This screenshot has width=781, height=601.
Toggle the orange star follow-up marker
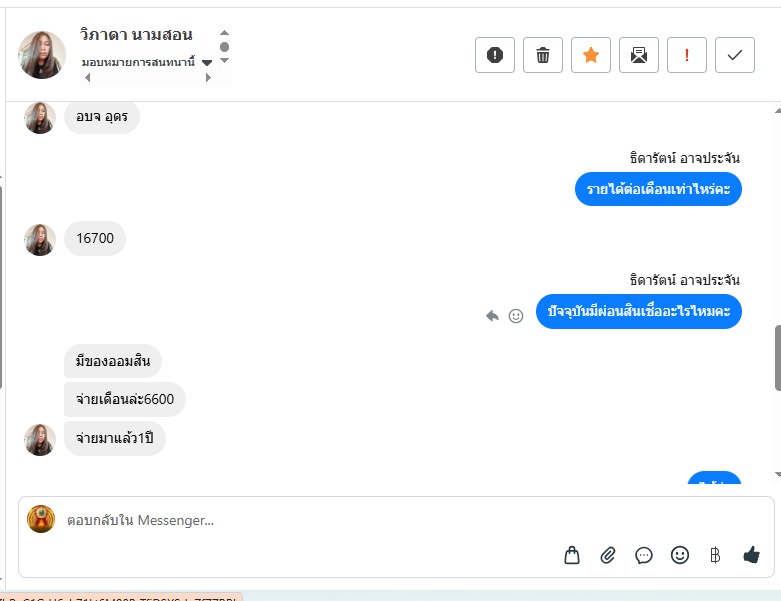coord(591,55)
